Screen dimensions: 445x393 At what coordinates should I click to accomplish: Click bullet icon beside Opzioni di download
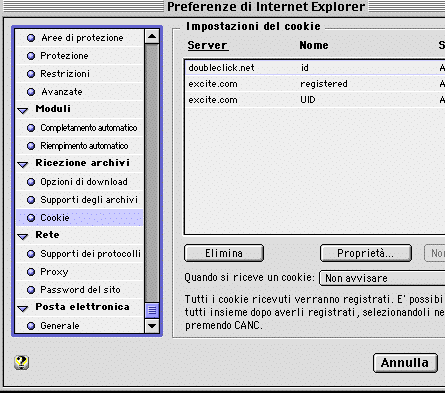click(31, 182)
